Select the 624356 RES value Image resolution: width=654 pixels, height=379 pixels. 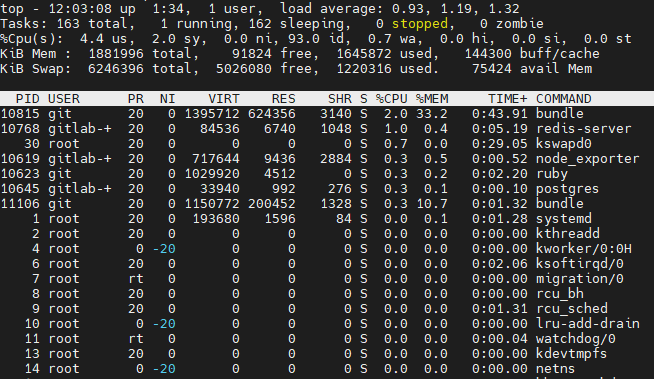coord(272,114)
